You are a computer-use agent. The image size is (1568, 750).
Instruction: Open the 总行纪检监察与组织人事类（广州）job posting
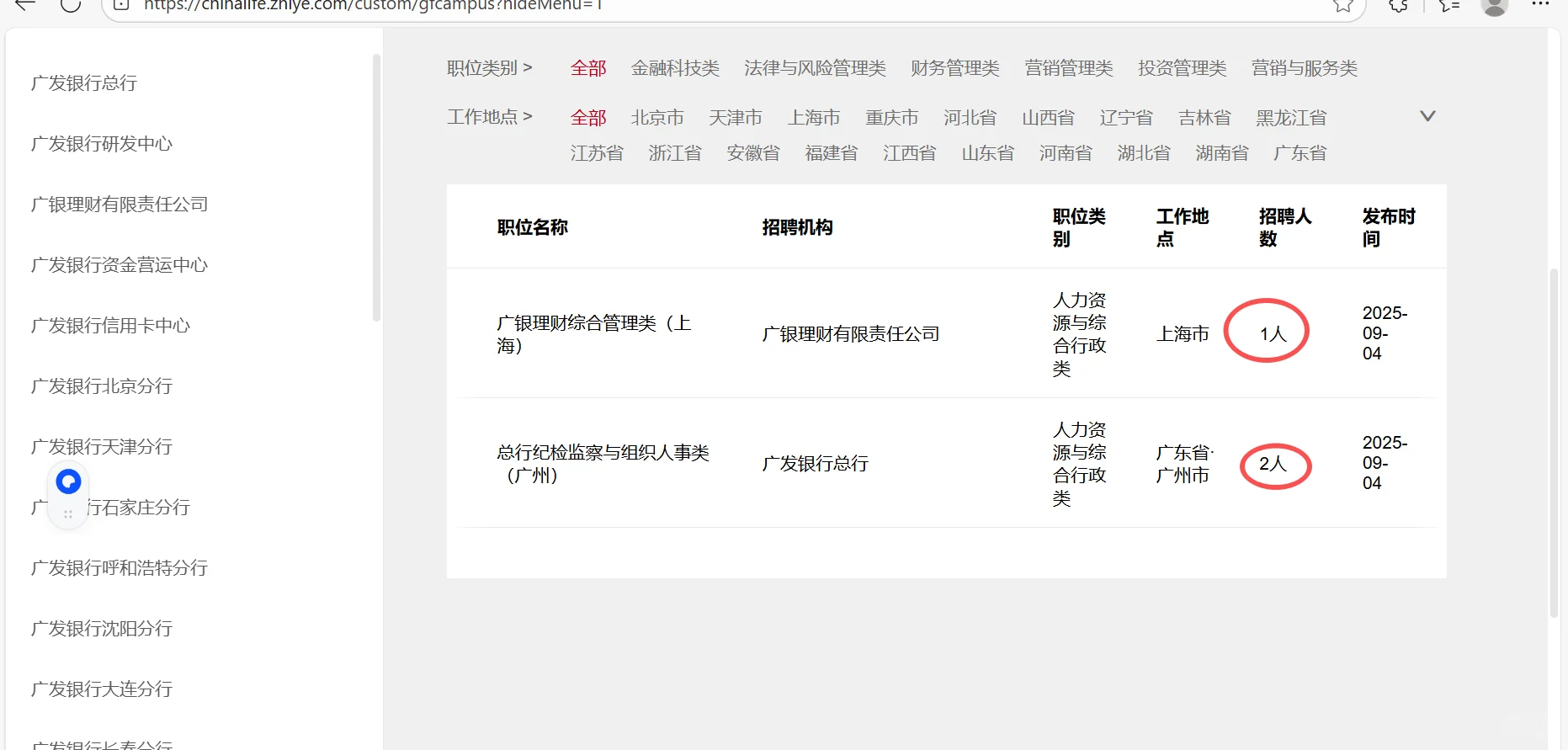[603, 464]
